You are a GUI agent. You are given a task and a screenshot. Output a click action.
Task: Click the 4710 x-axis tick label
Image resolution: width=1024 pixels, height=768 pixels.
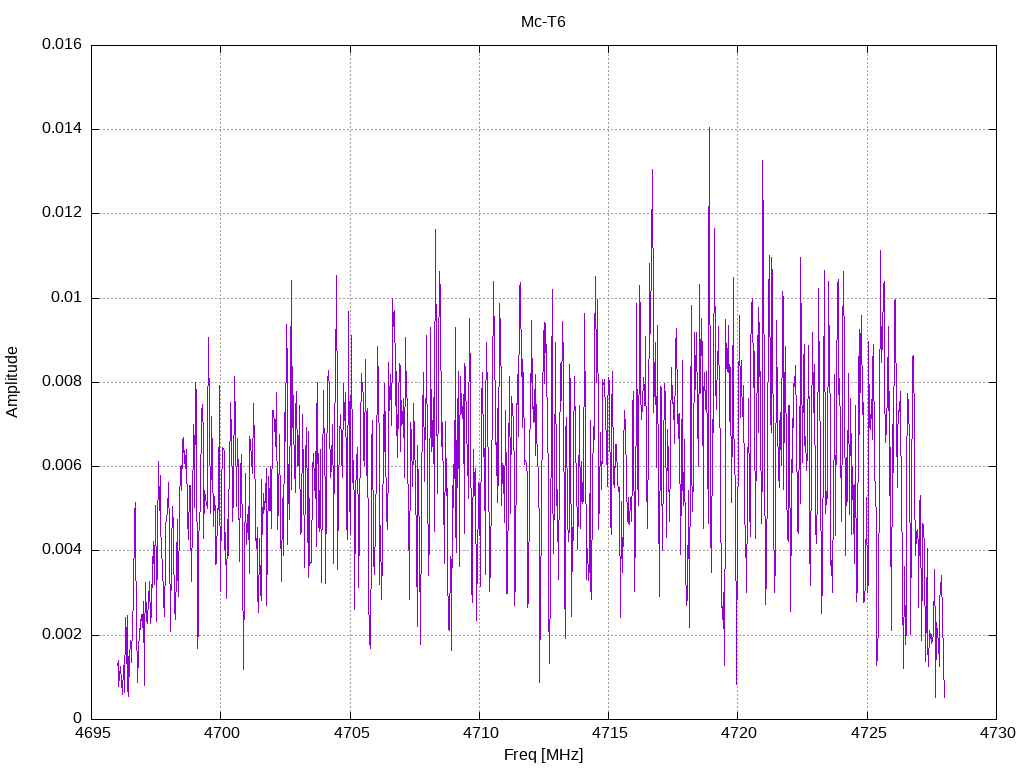point(479,733)
